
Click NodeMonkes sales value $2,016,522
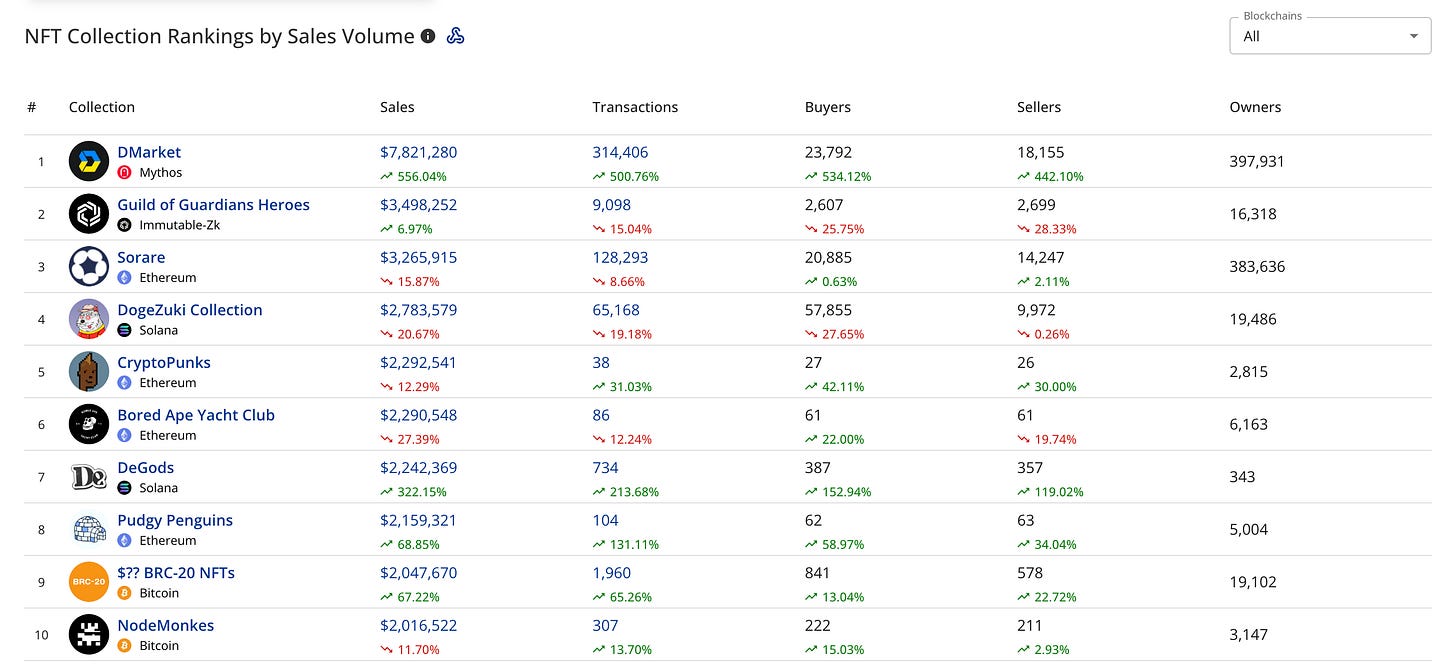point(419,625)
